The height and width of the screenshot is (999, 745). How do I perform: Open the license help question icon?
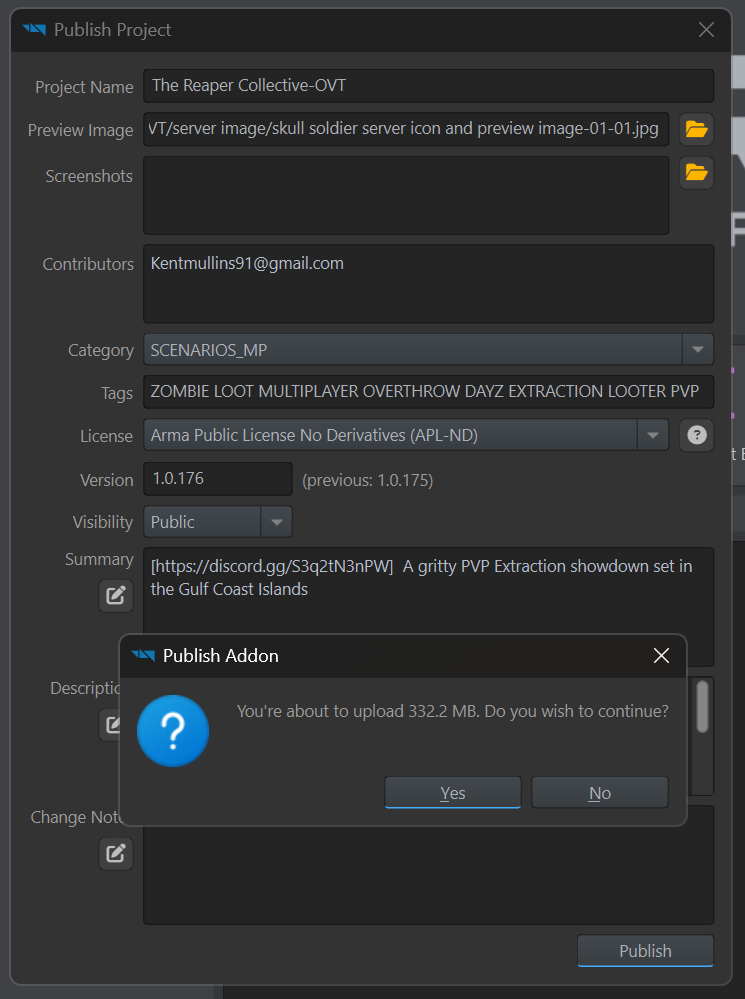[x=697, y=435]
